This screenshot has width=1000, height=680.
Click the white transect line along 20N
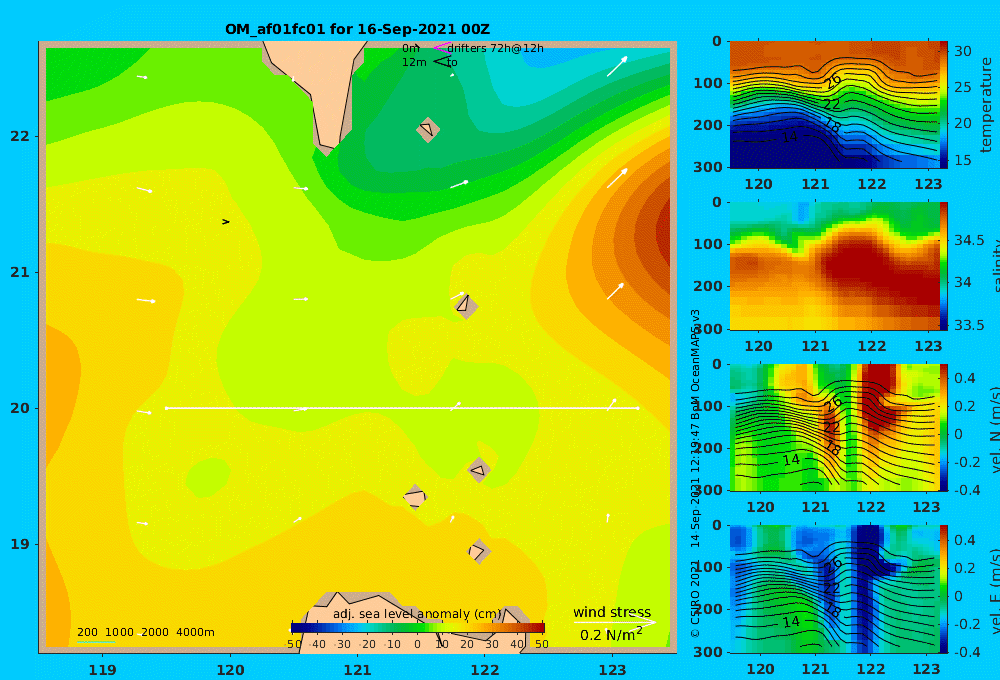402,408
